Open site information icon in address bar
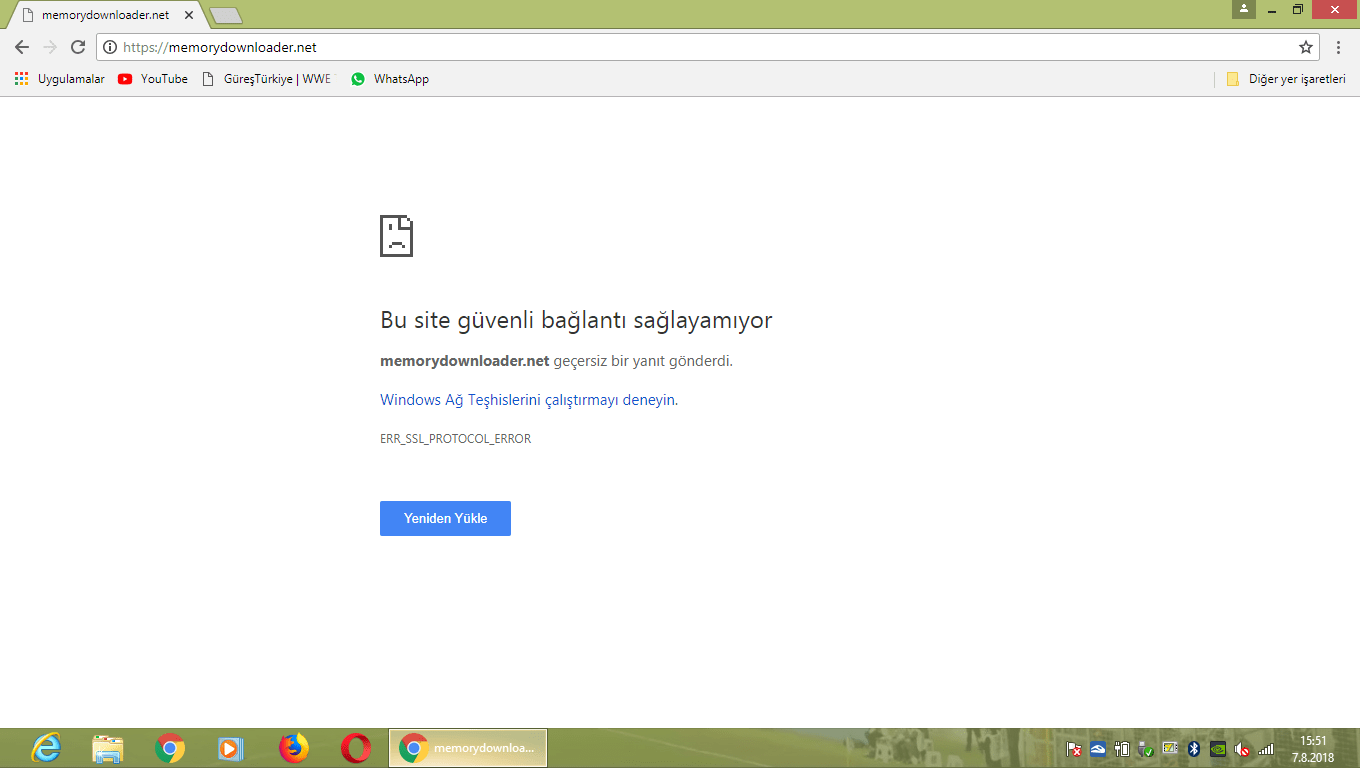 point(110,47)
